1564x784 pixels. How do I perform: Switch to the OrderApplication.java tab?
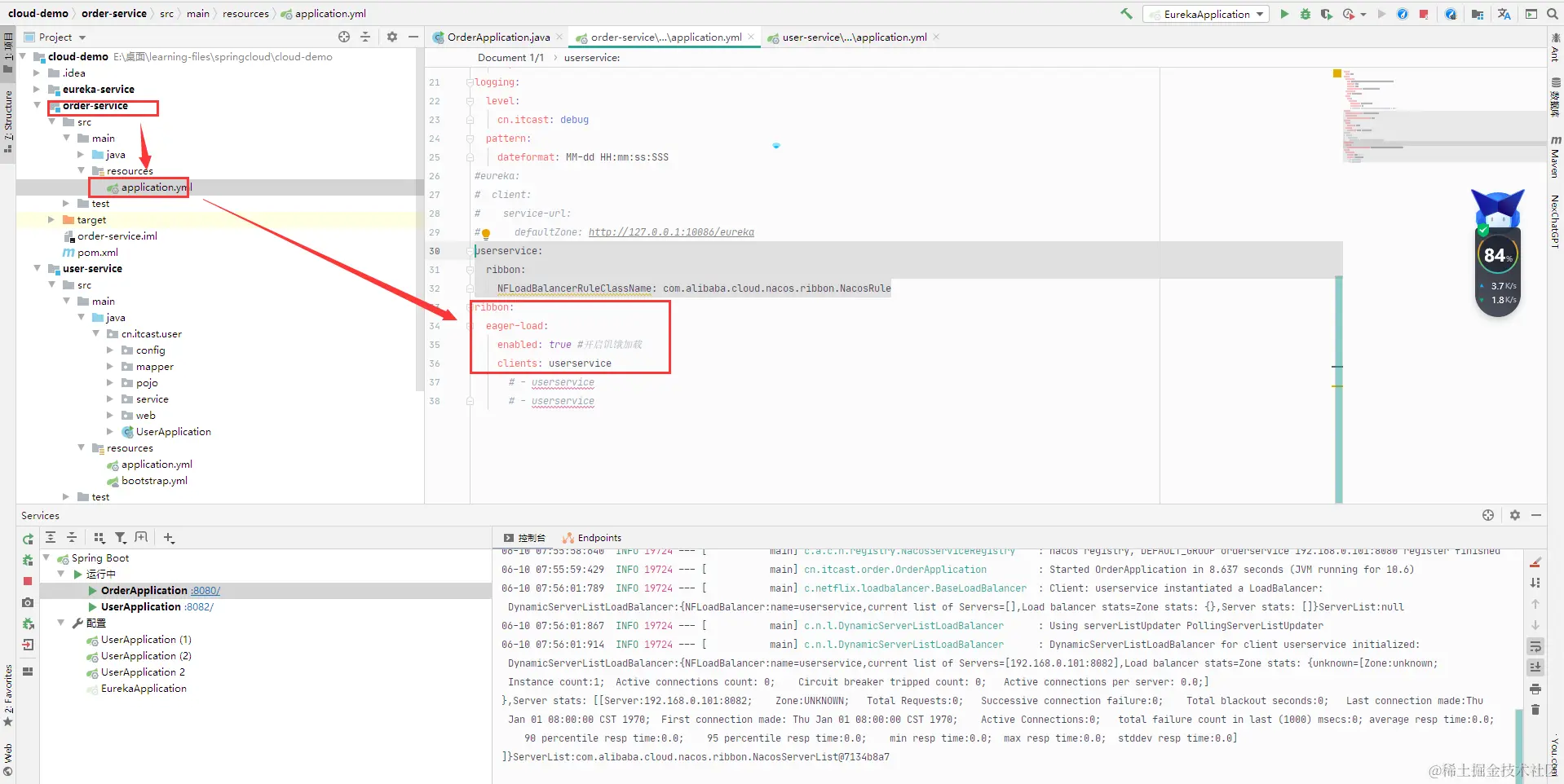(x=497, y=37)
